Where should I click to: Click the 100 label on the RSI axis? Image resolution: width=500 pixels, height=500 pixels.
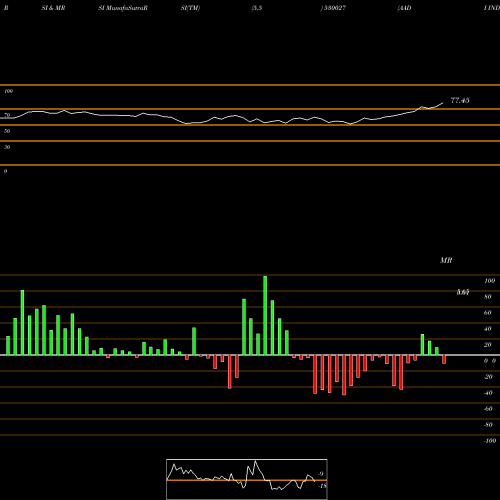(8, 91)
